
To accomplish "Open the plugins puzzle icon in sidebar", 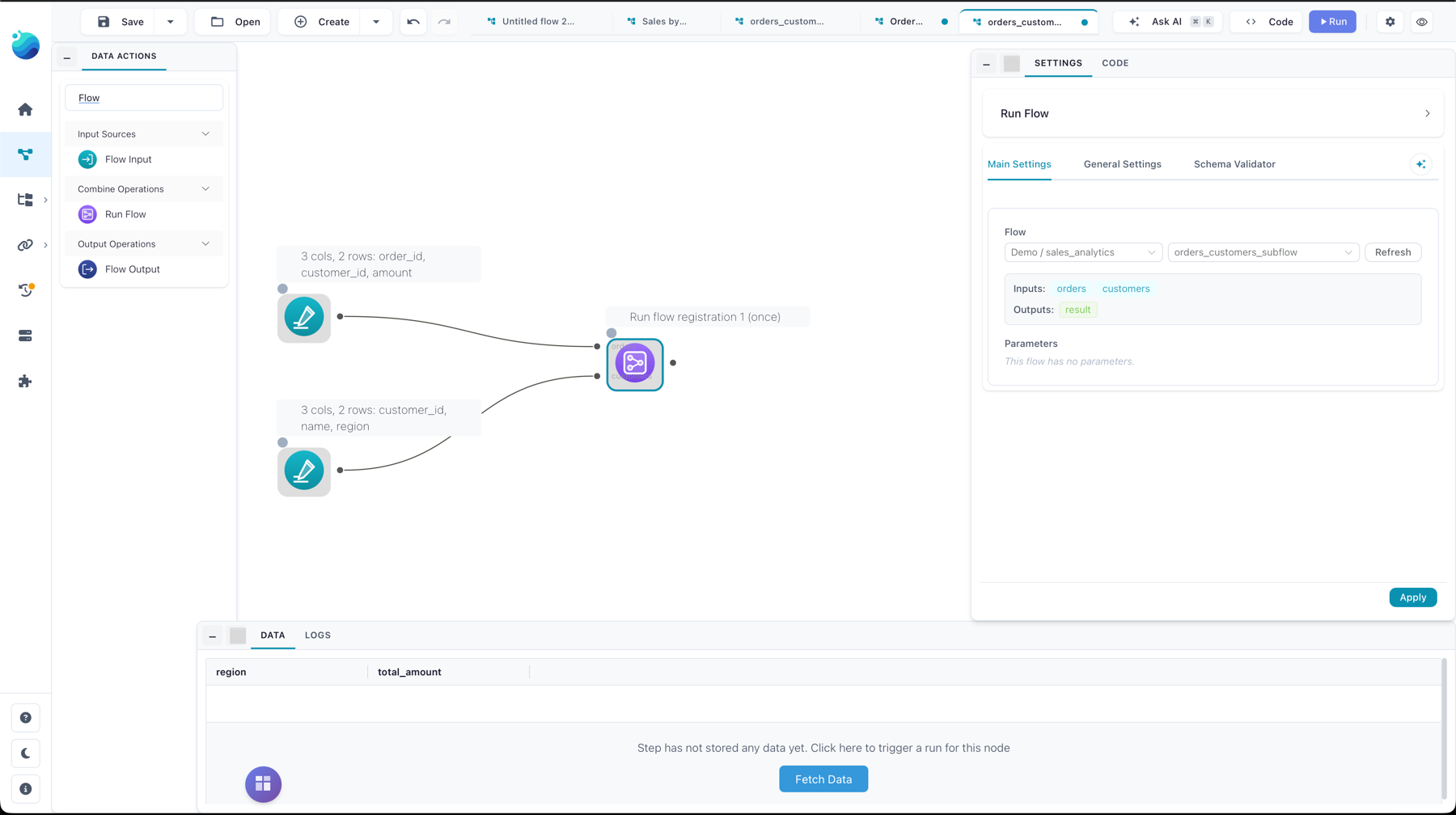I will pyautogui.click(x=25, y=381).
